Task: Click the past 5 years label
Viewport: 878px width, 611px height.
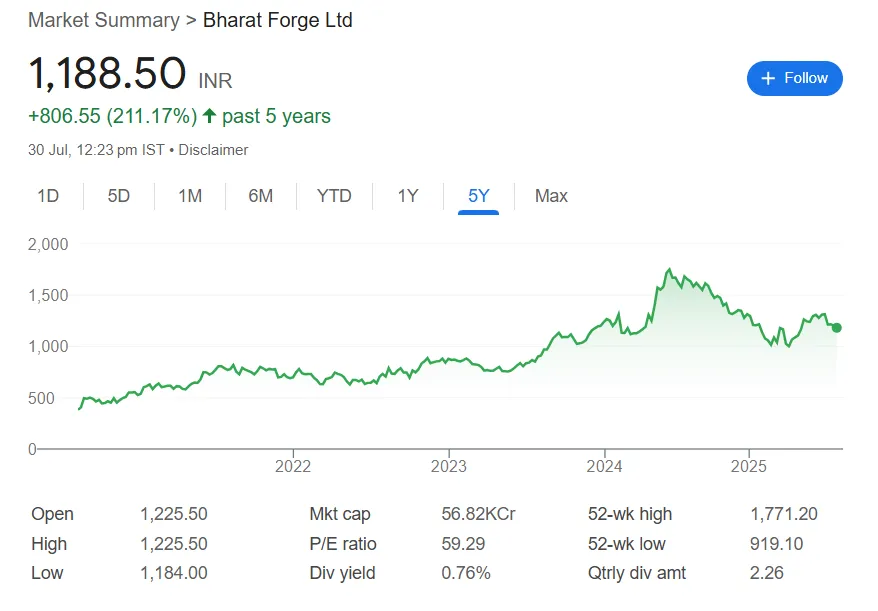Action: [x=277, y=116]
